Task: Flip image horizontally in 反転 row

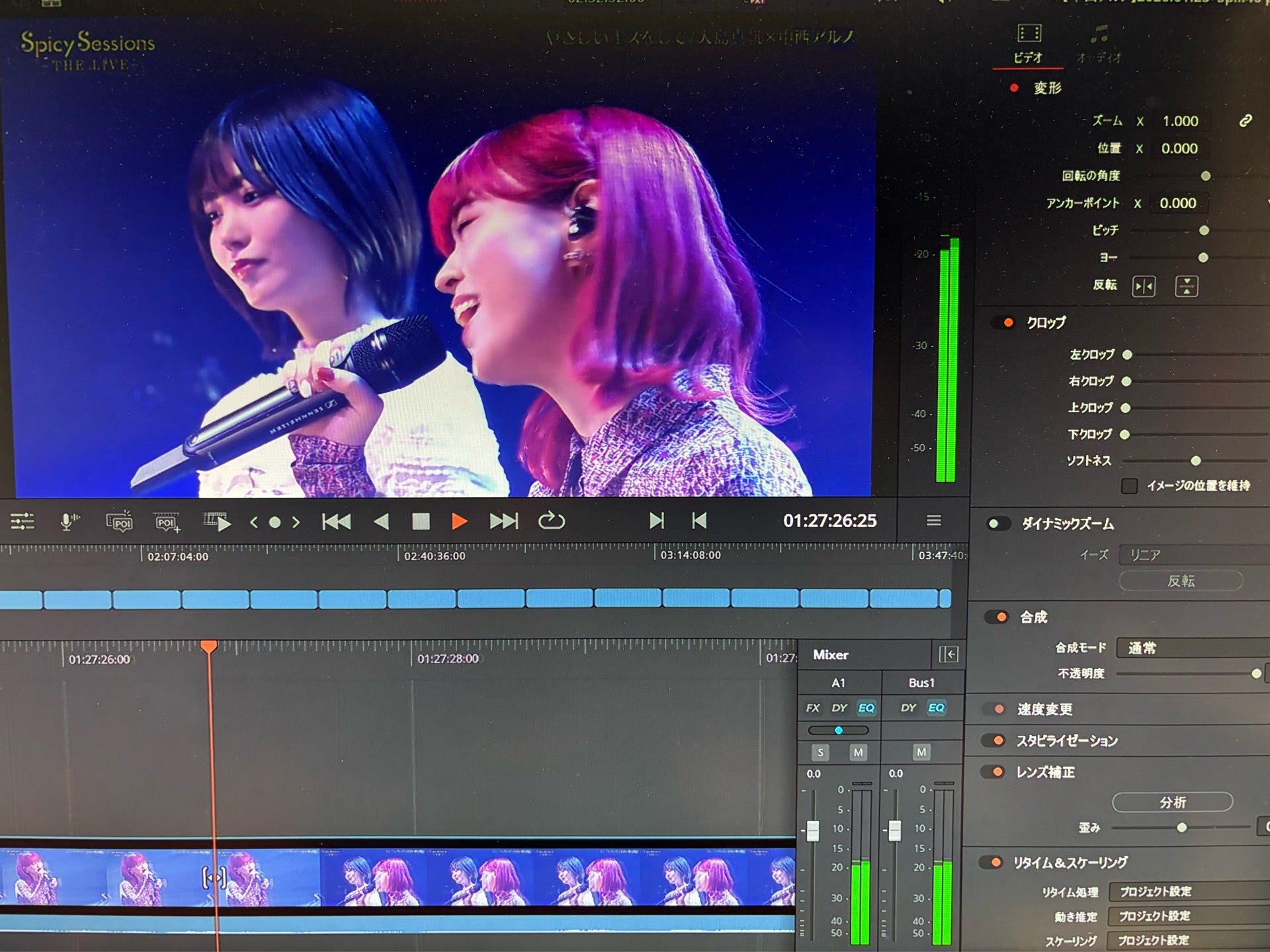Action: pyautogui.click(x=1144, y=286)
